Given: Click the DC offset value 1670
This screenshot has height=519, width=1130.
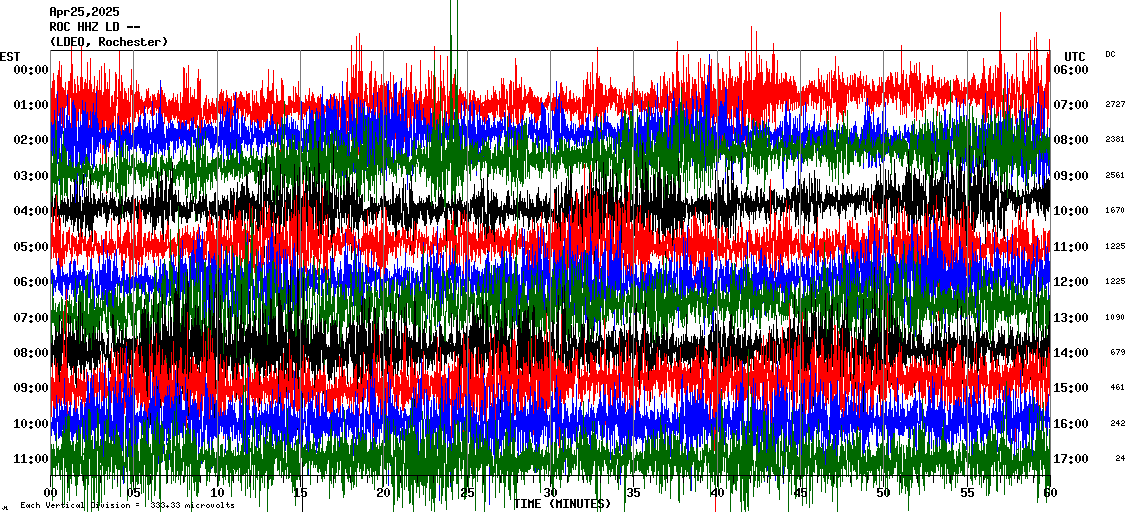Looking at the screenshot, I should tap(1115, 211).
